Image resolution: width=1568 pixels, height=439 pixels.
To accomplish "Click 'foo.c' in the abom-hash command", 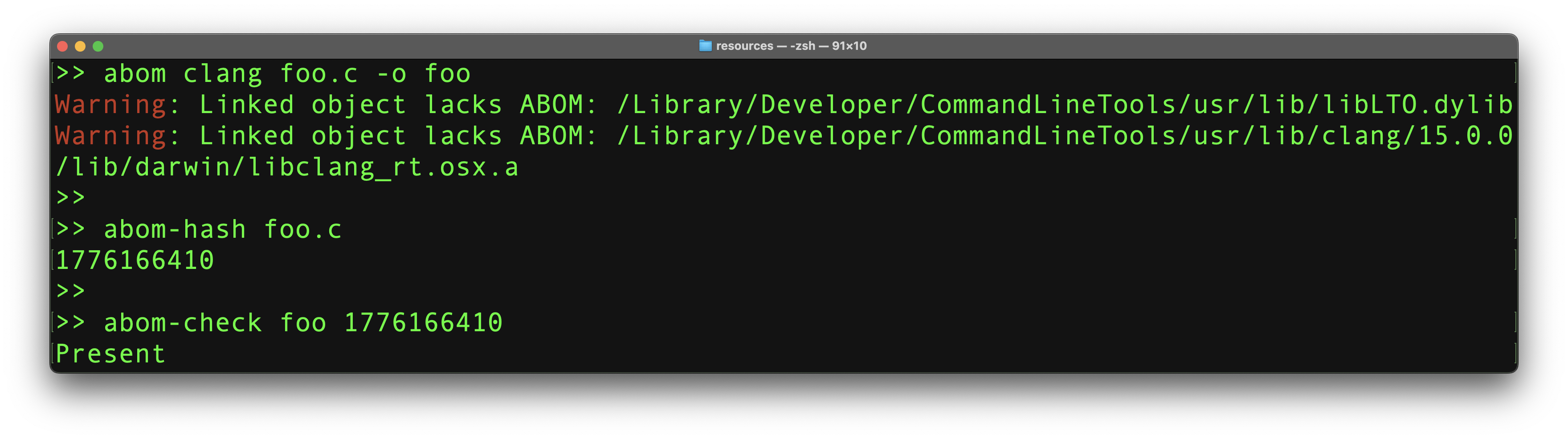I will (302, 230).
